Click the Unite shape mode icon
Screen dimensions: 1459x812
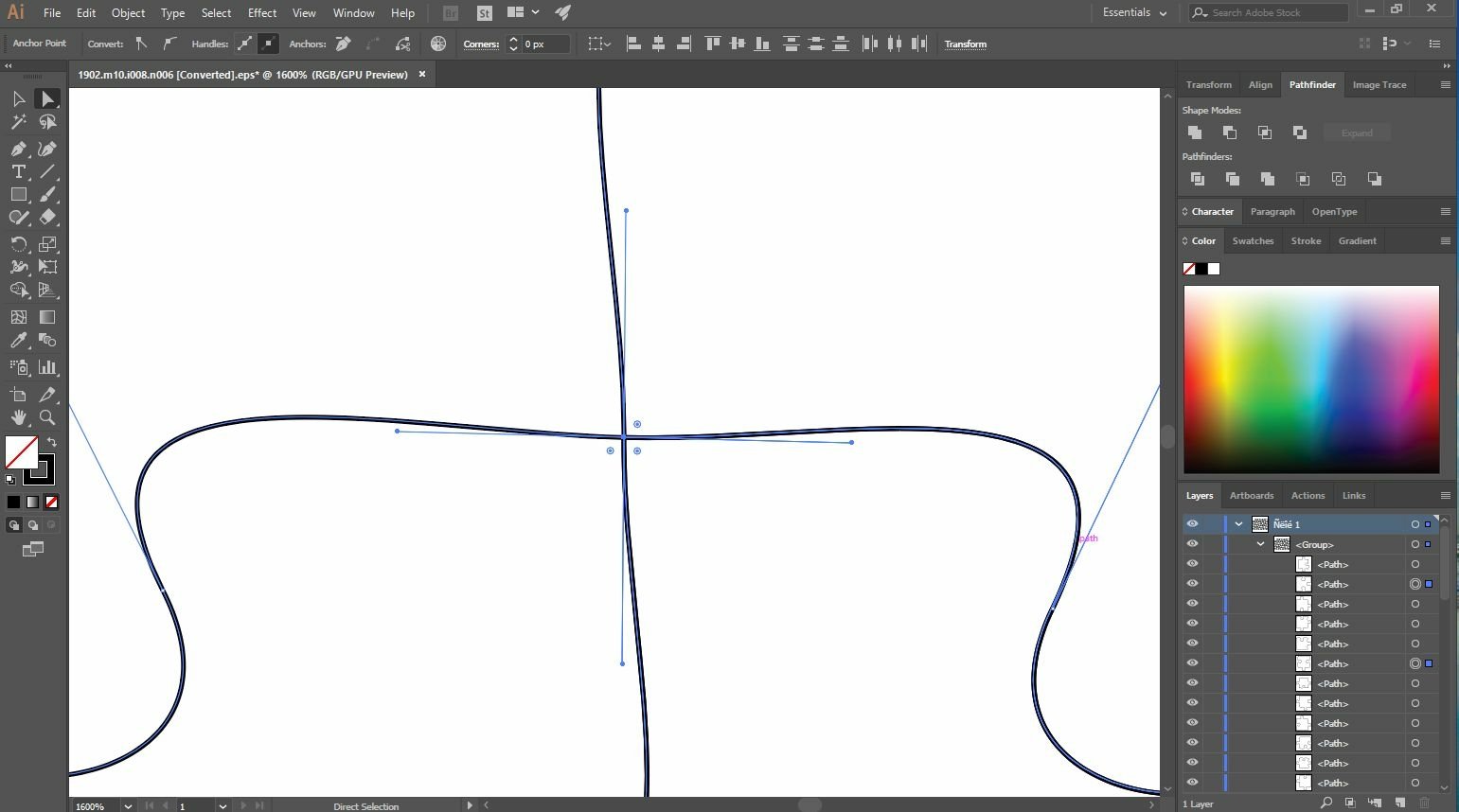(x=1195, y=132)
